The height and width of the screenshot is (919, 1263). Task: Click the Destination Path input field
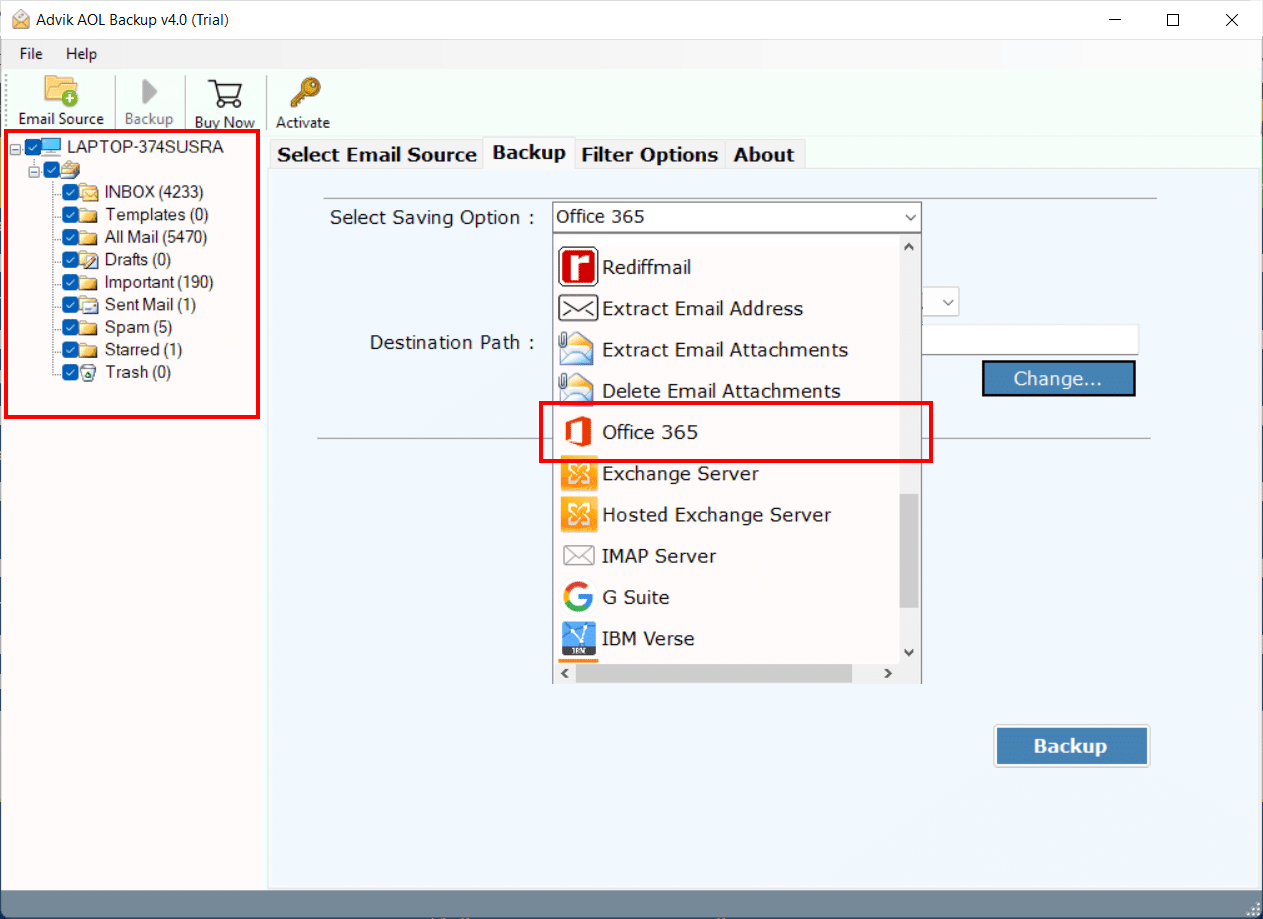[1030, 339]
